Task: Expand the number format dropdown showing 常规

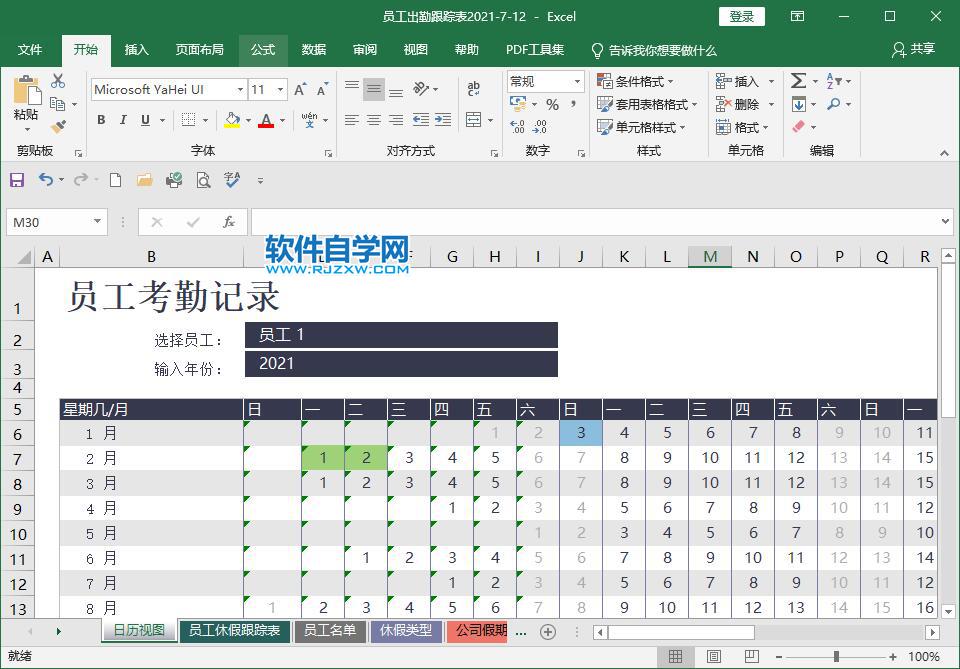Action: click(x=577, y=81)
